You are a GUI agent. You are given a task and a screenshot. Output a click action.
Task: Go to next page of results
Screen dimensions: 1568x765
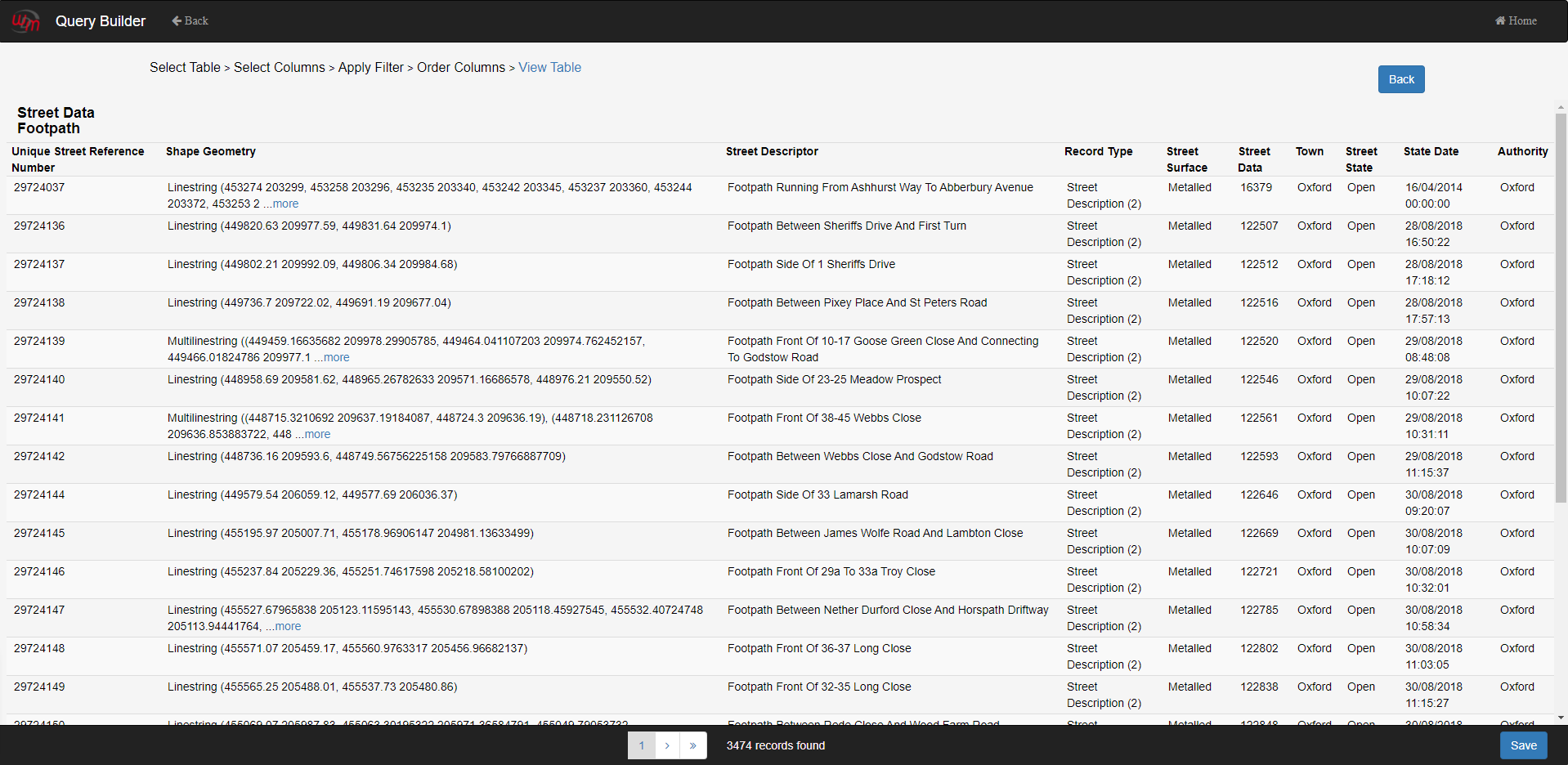(x=667, y=745)
